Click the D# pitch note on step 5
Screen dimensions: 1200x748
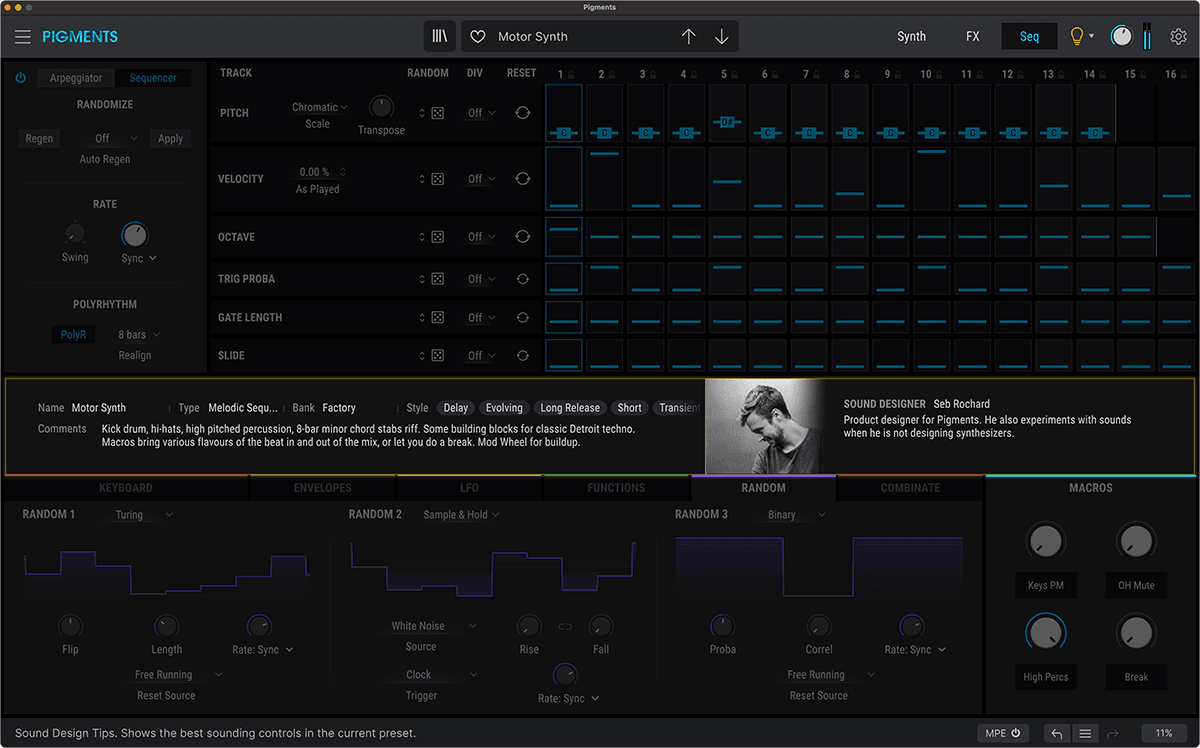point(728,121)
